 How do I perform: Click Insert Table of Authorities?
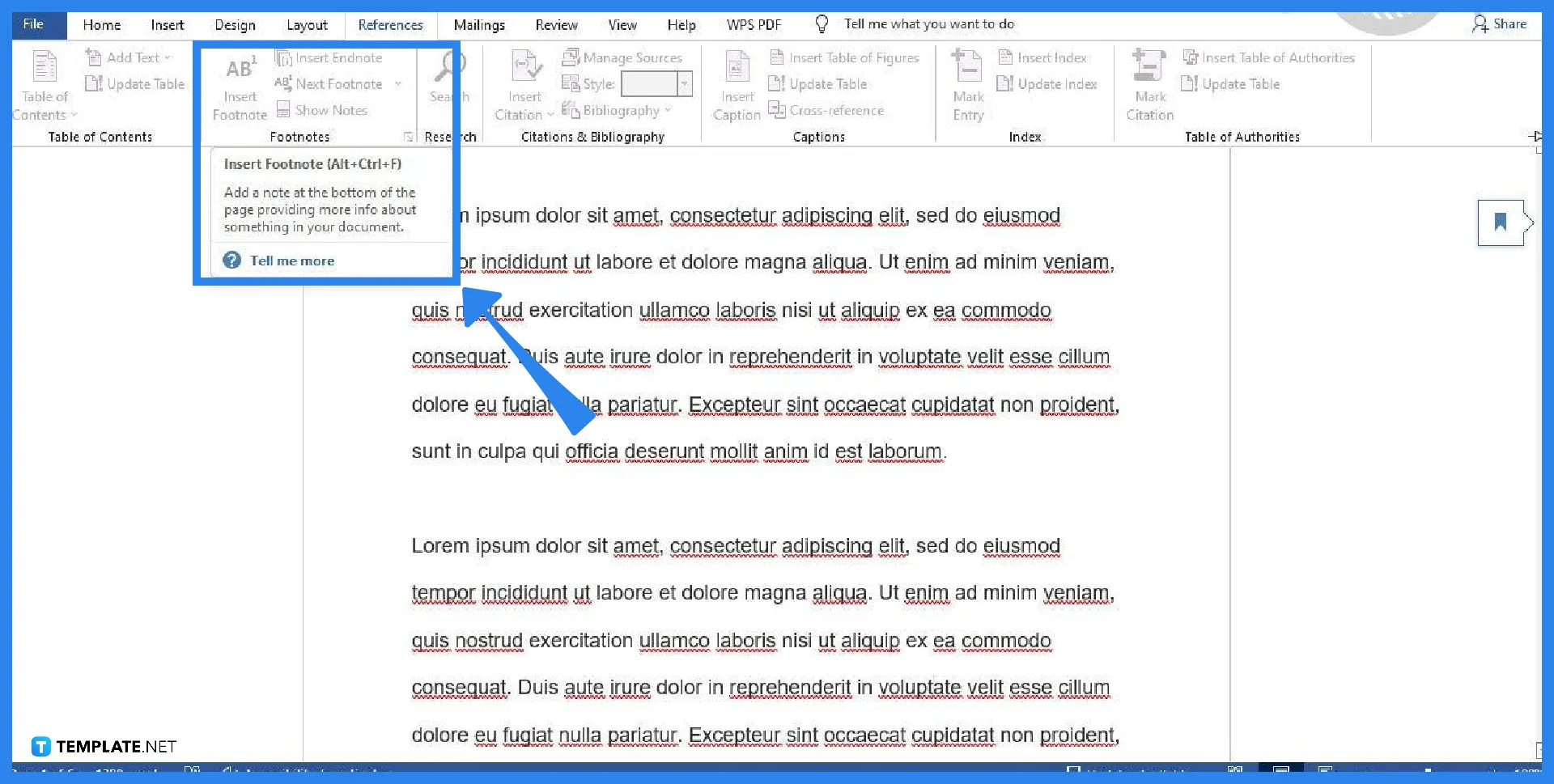click(x=1269, y=57)
